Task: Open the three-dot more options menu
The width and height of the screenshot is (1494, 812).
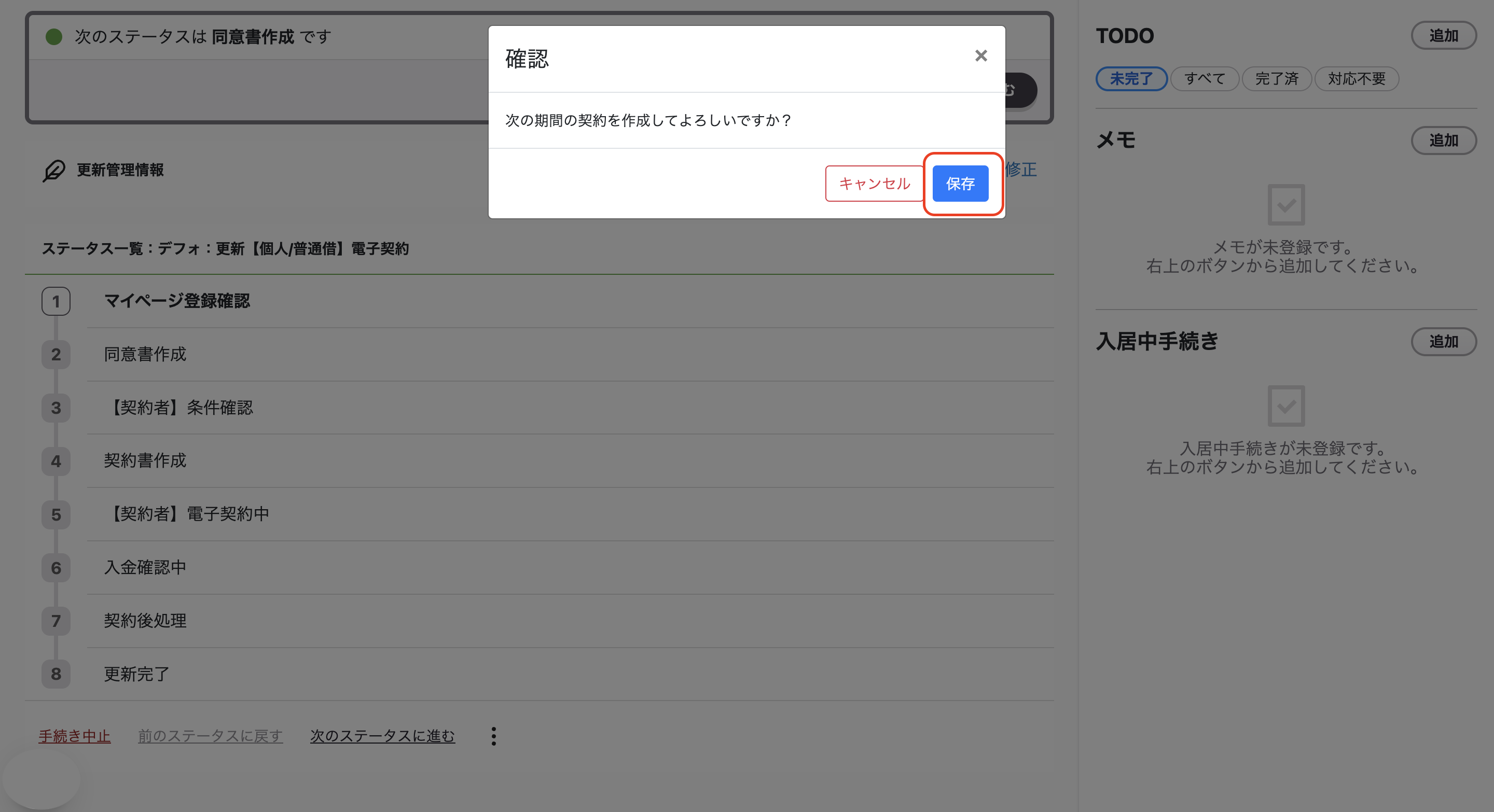Action: tap(493, 736)
